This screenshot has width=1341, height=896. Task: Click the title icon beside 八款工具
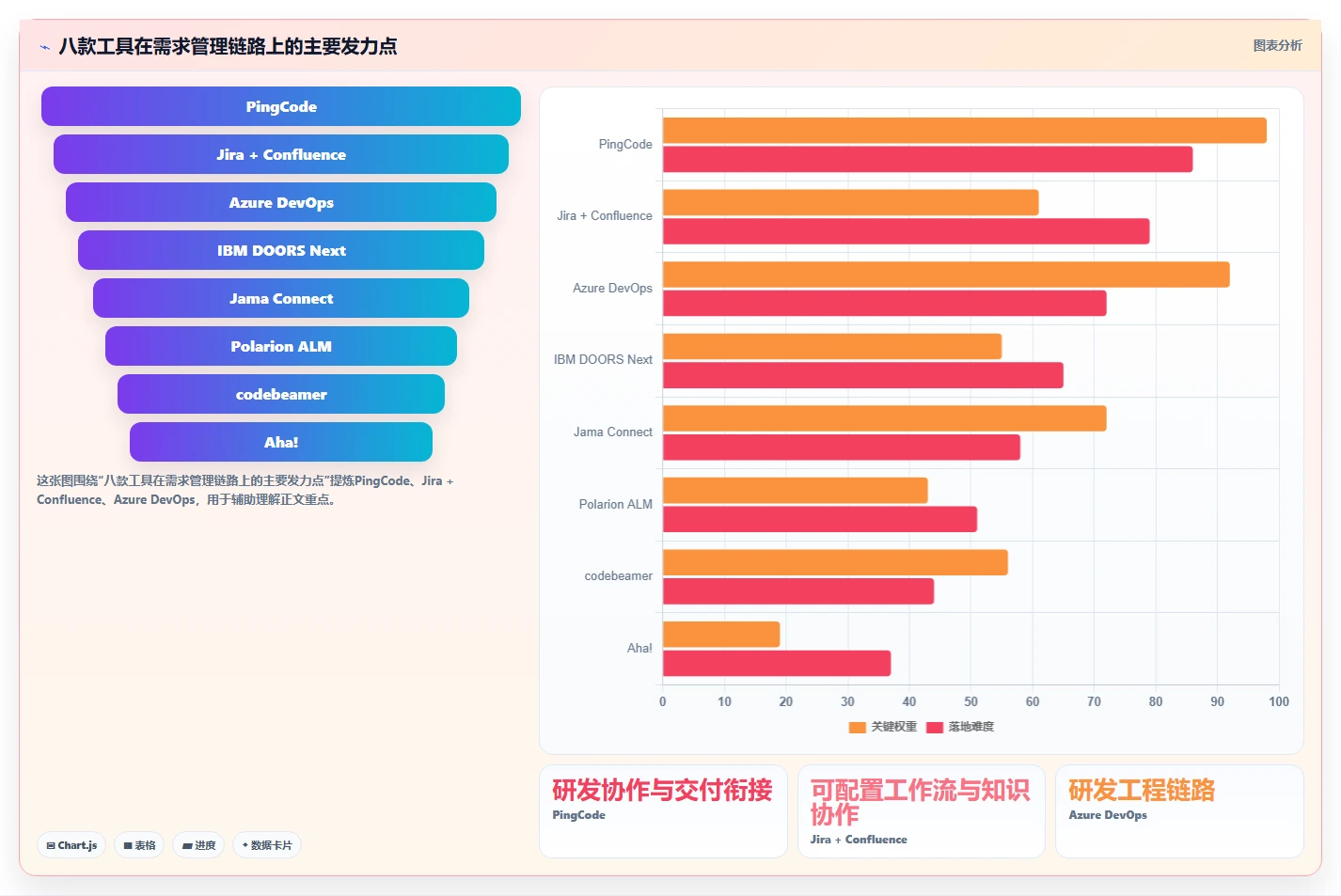point(44,47)
